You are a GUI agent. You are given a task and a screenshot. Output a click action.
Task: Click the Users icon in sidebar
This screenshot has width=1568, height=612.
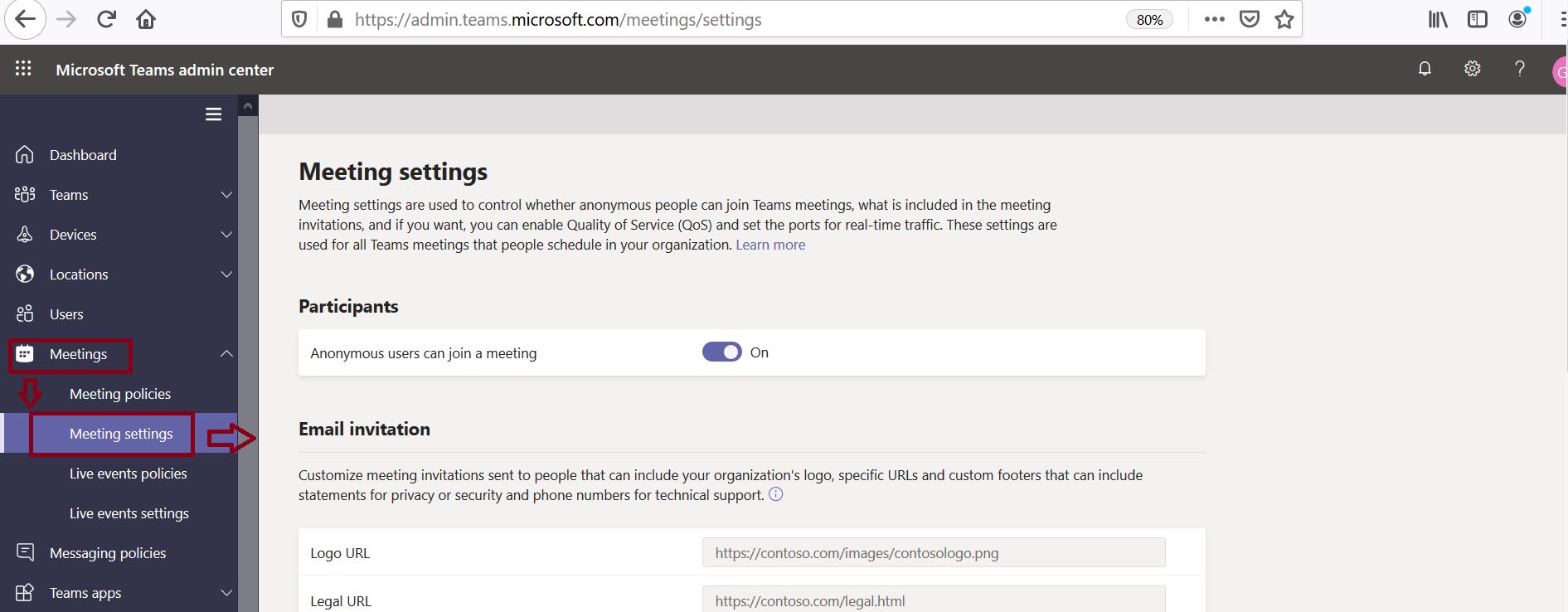[25, 314]
